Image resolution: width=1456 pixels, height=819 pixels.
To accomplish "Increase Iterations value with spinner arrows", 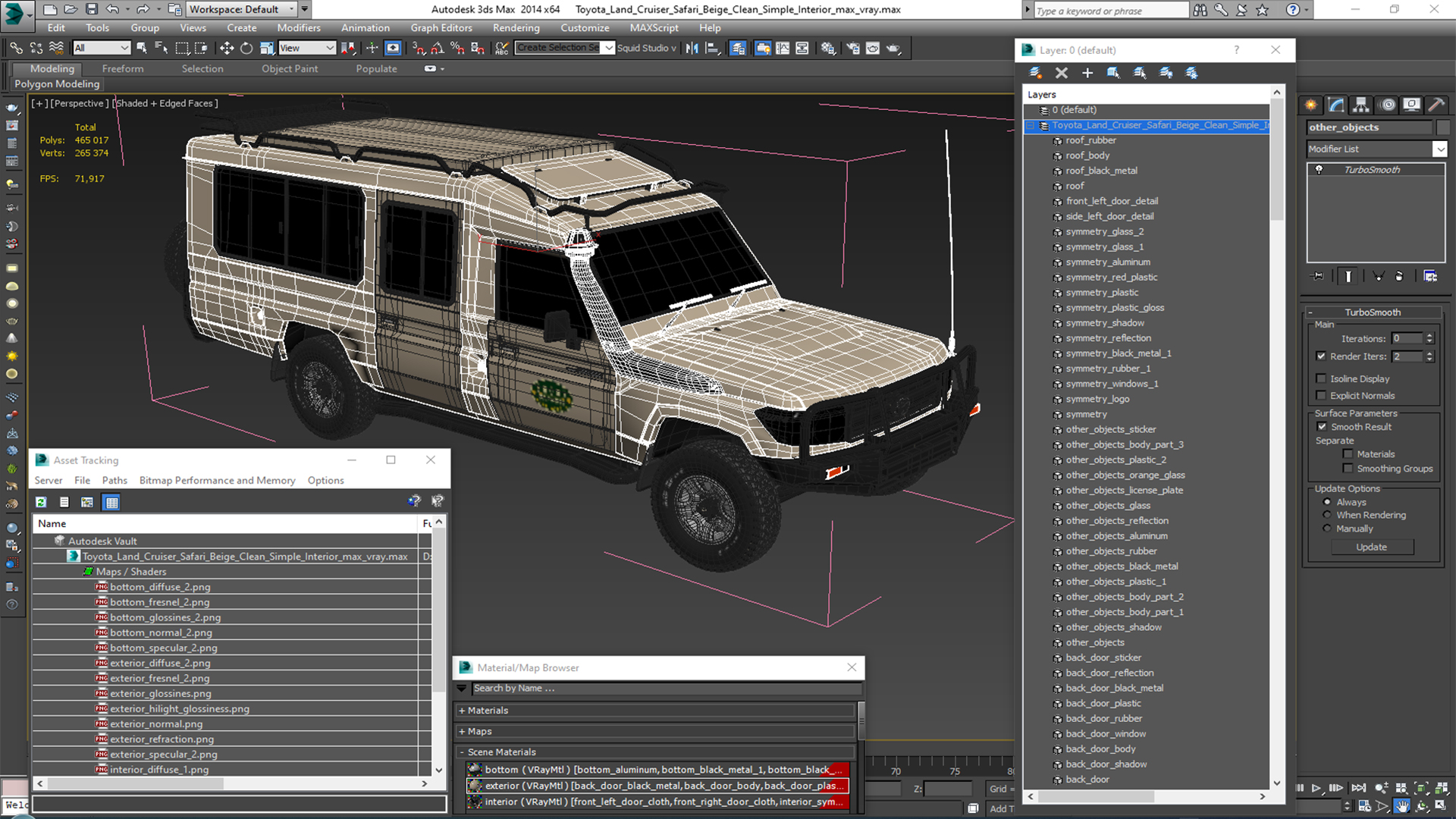I will click(1429, 336).
